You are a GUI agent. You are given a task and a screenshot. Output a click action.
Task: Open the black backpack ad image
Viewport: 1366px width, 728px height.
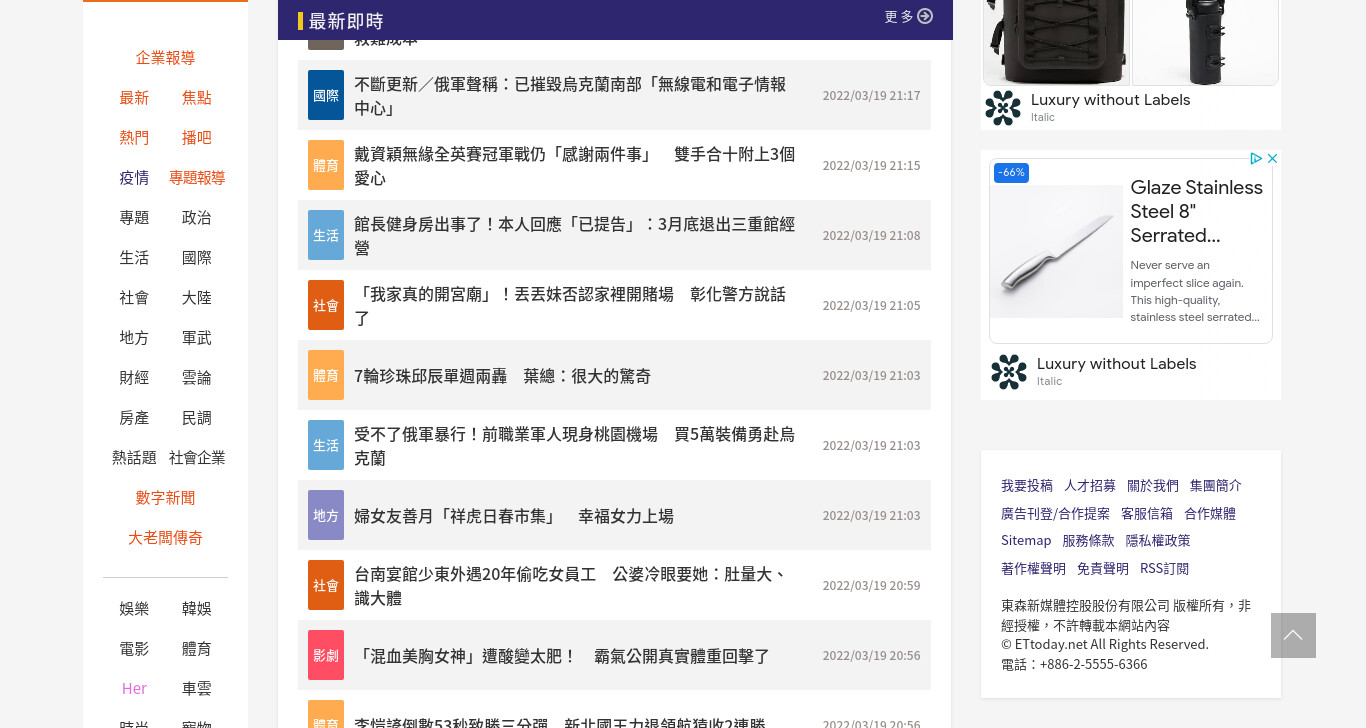pyautogui.click(x=1056, y=42)
